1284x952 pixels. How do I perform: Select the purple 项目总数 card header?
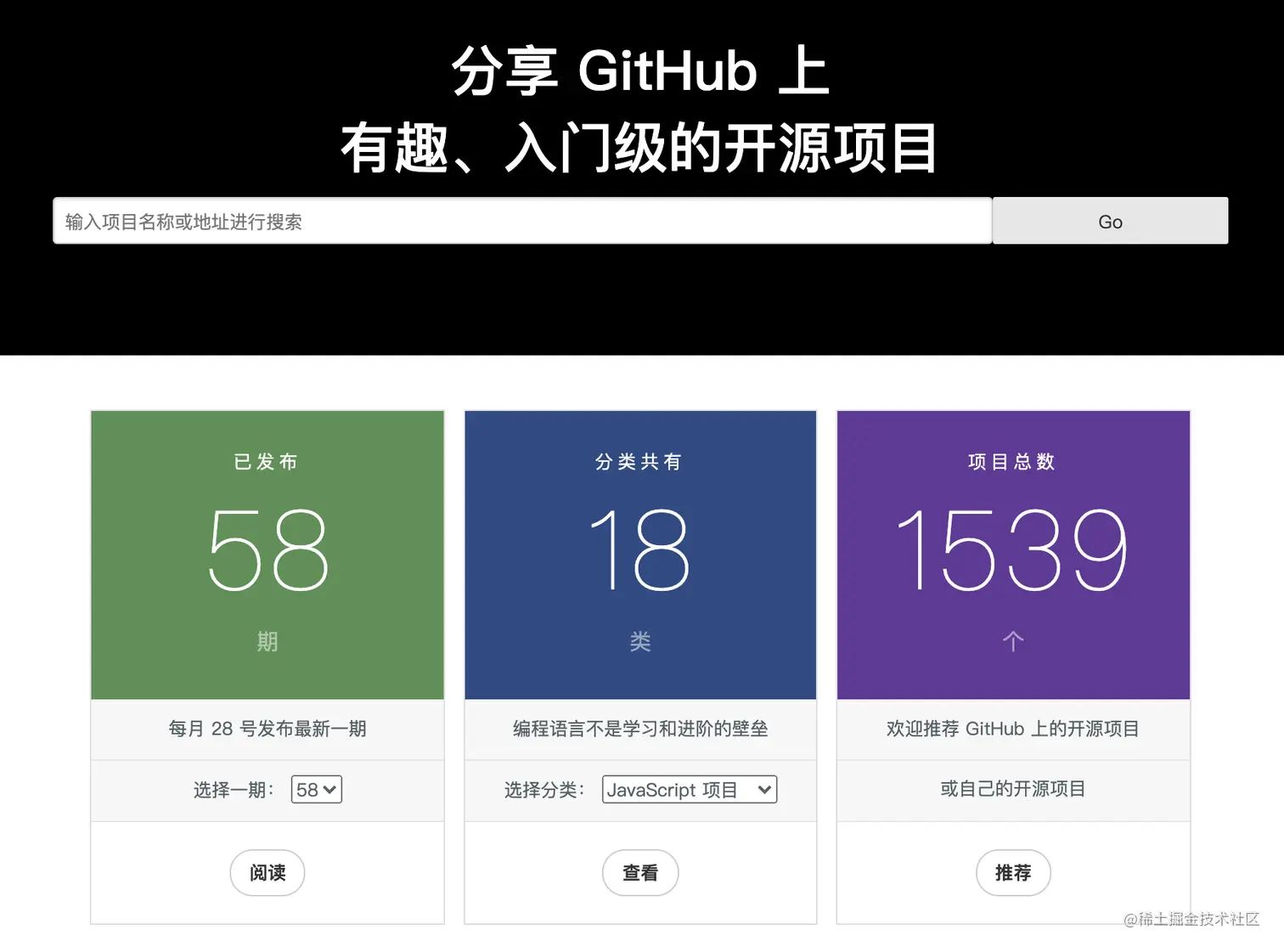[1013, 462]
